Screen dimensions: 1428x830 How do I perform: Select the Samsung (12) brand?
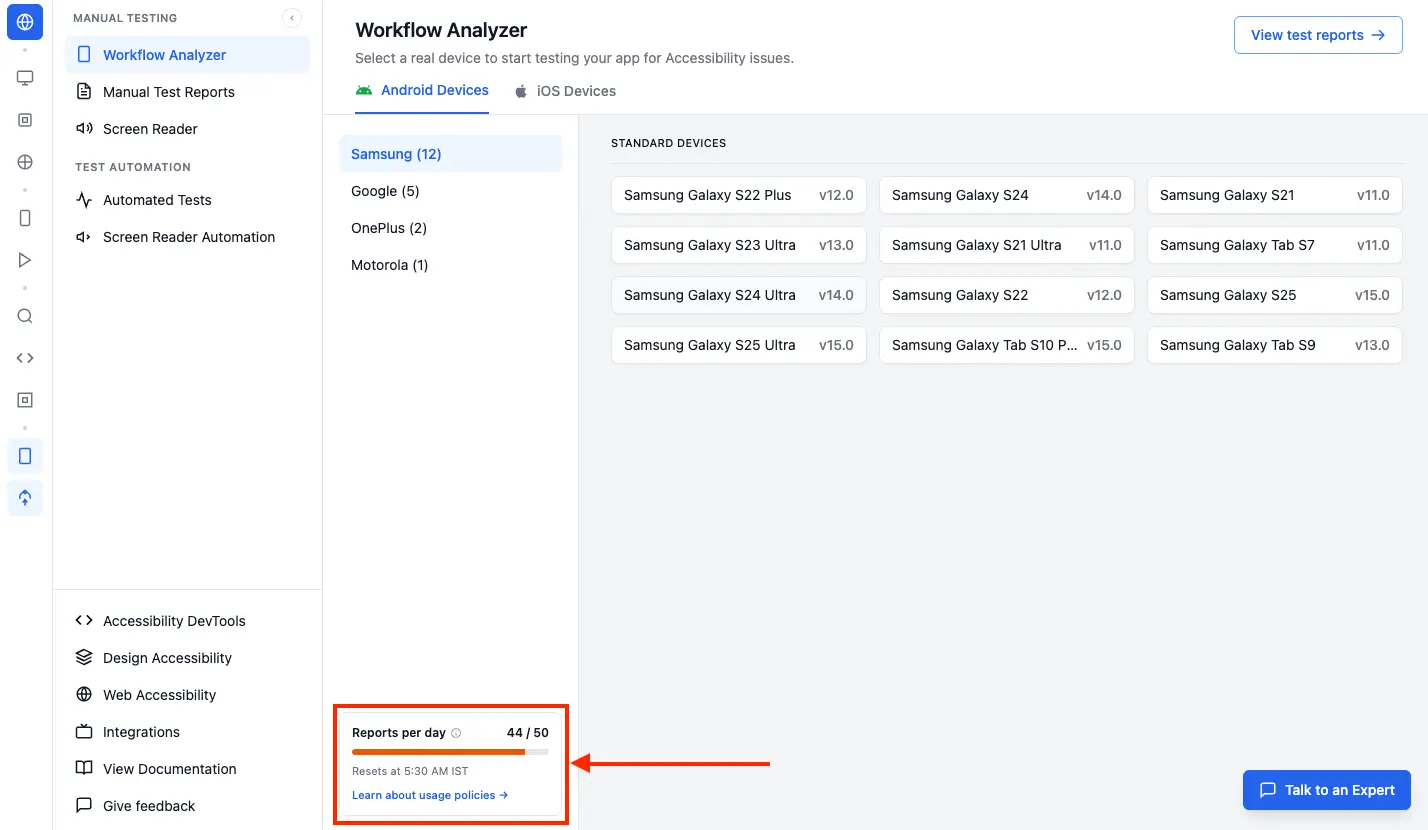click(x=451, y=154)
